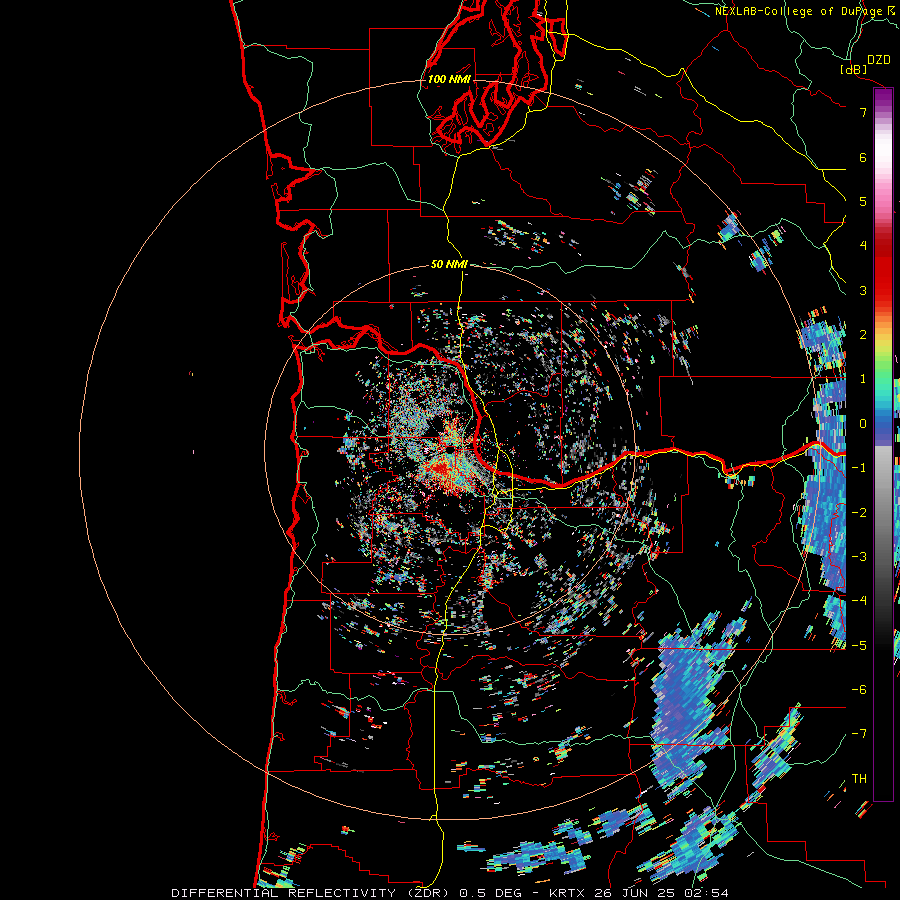Click the color scale value -7
Image resolution: width=900 pixels, height=900 pixels.
coord(859,734)
